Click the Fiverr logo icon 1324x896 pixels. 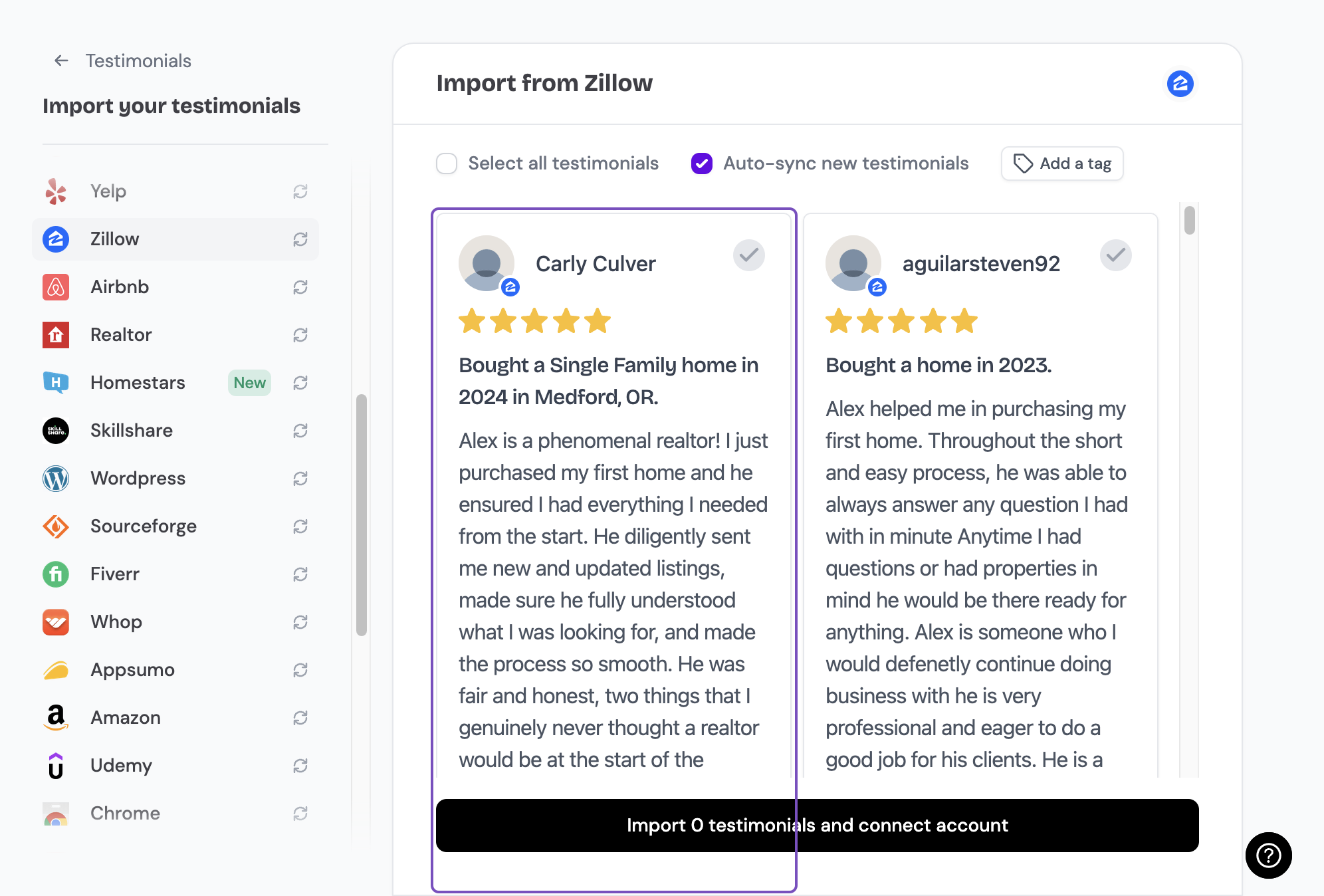pos(56,574)
